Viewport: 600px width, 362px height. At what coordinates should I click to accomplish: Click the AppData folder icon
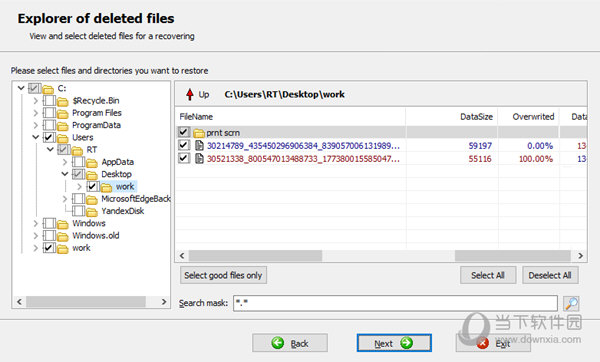click(92, 162)
